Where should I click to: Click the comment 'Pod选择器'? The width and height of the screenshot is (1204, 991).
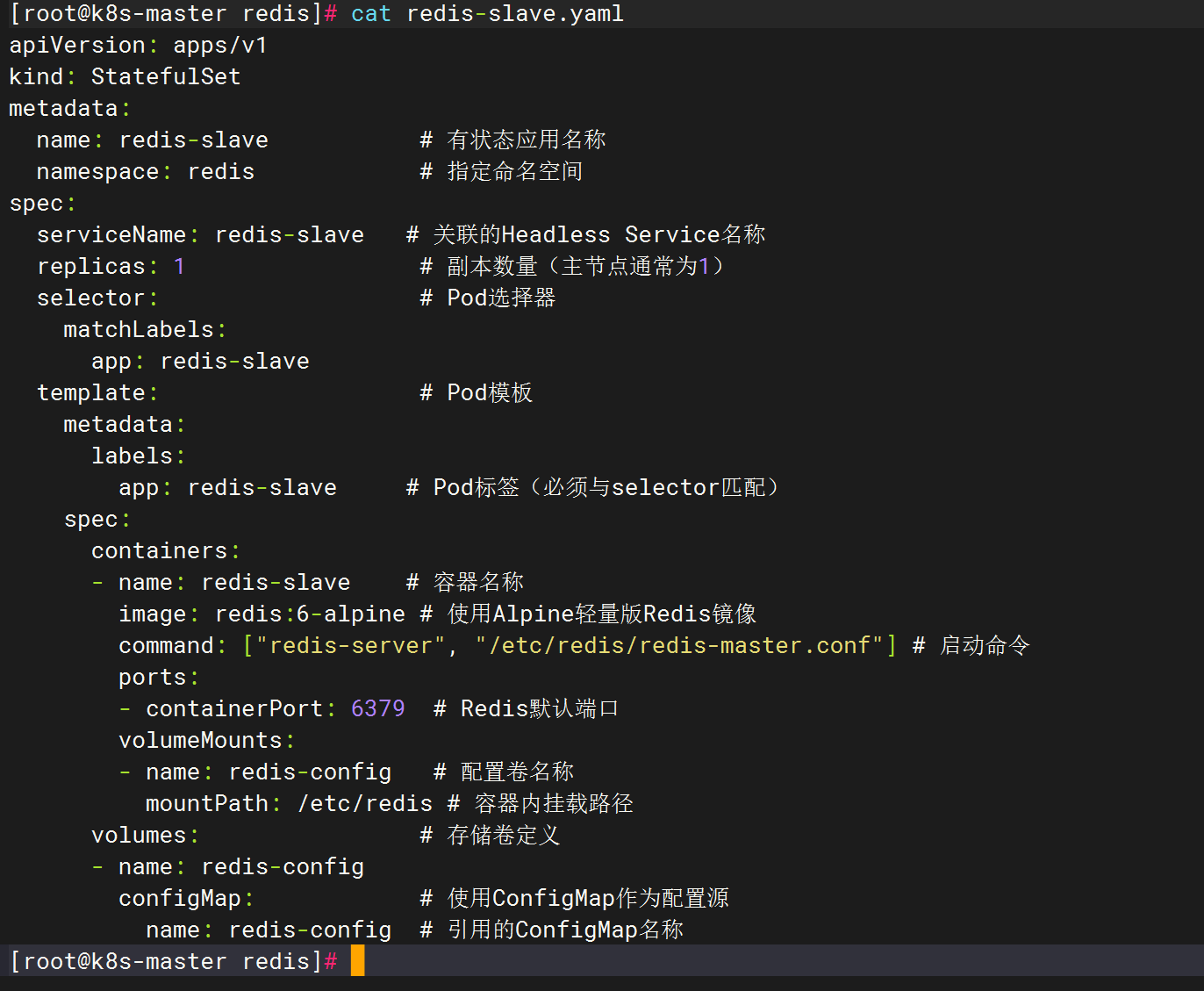501,298
